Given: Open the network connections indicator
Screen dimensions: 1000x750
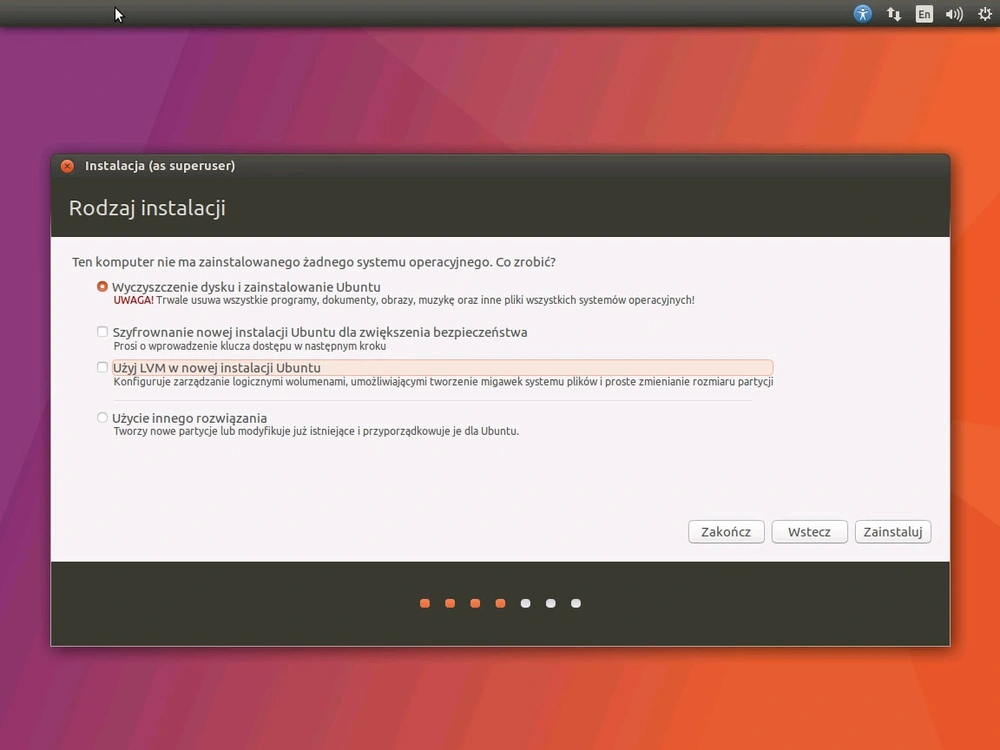Looking at the screenshot, I should [893, 14].
